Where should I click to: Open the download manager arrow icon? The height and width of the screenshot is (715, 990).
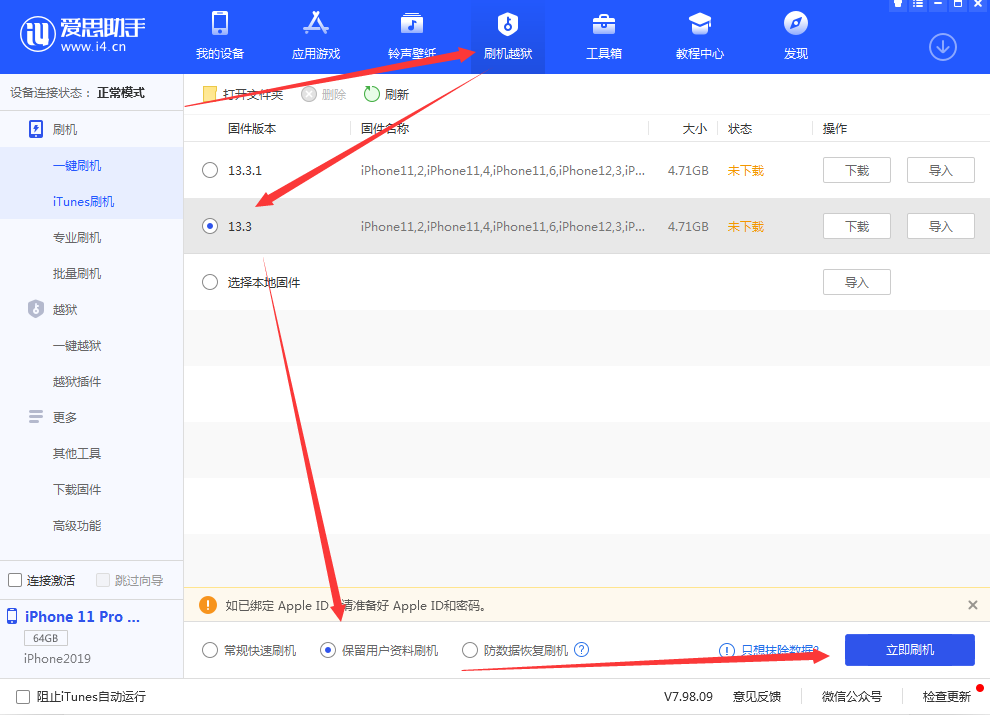[x=943, y=47]
